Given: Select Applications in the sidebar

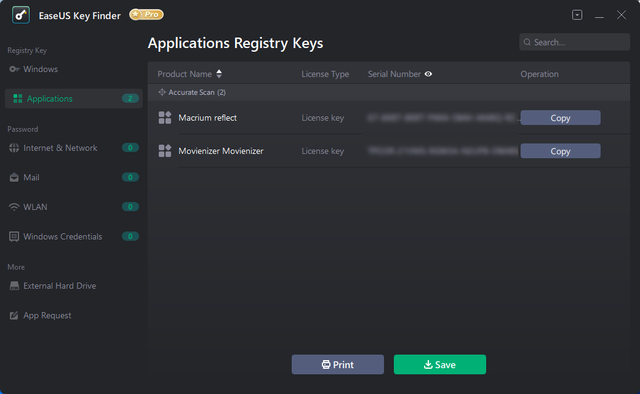Looking at the screenshot, I should tap(73, 98).
